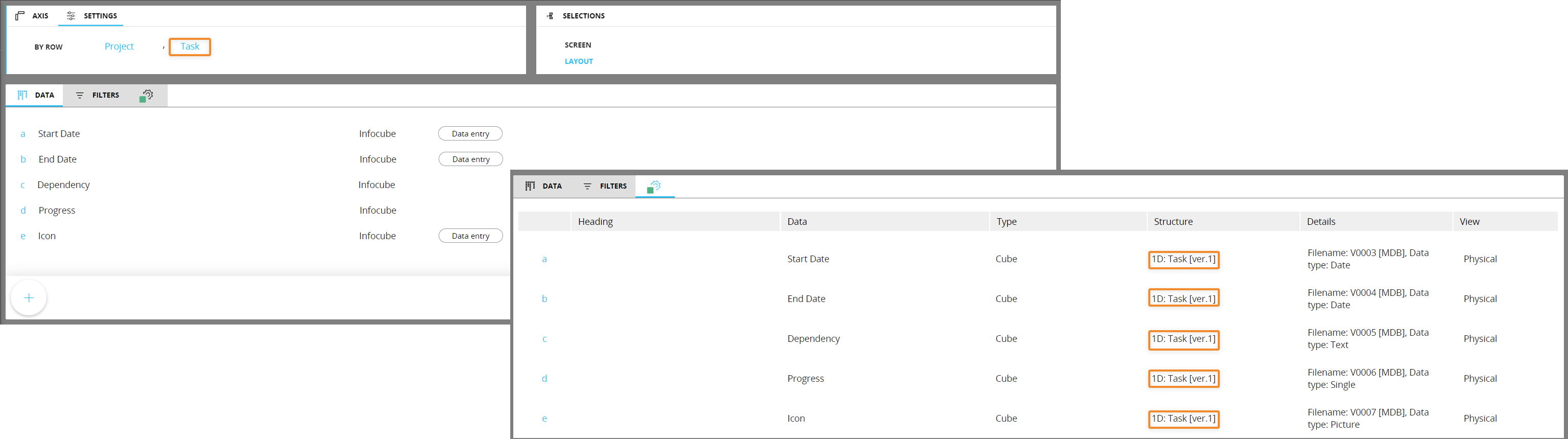Open the DATA tab in the right panel

click(x=543, y=187)
